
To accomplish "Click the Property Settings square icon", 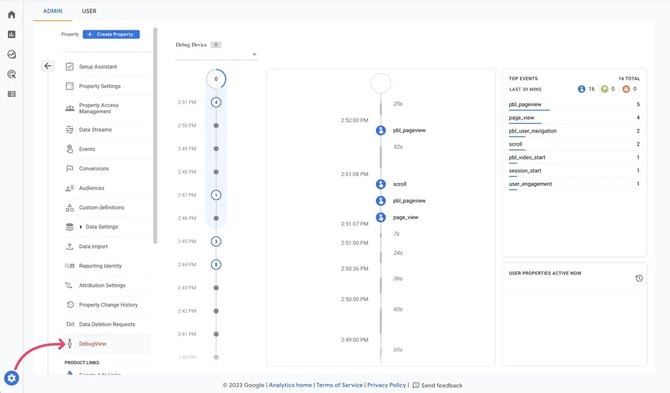I will (x=70, y=86).
